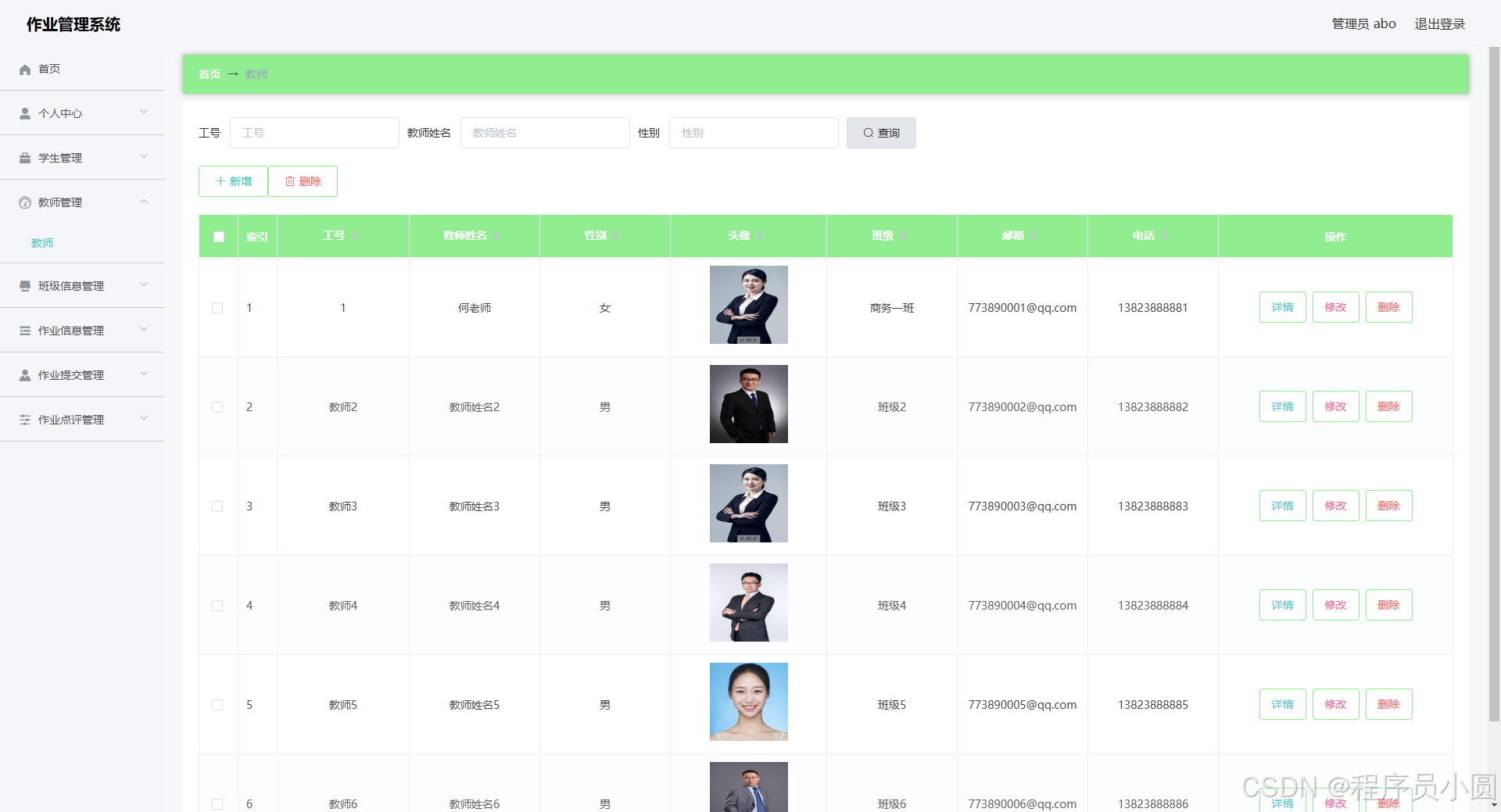Image resolution: width=1501 pixels, height=812 pixels.
Task: Collapse the 教师管理 menu chevron
Action: click(144, 202)
